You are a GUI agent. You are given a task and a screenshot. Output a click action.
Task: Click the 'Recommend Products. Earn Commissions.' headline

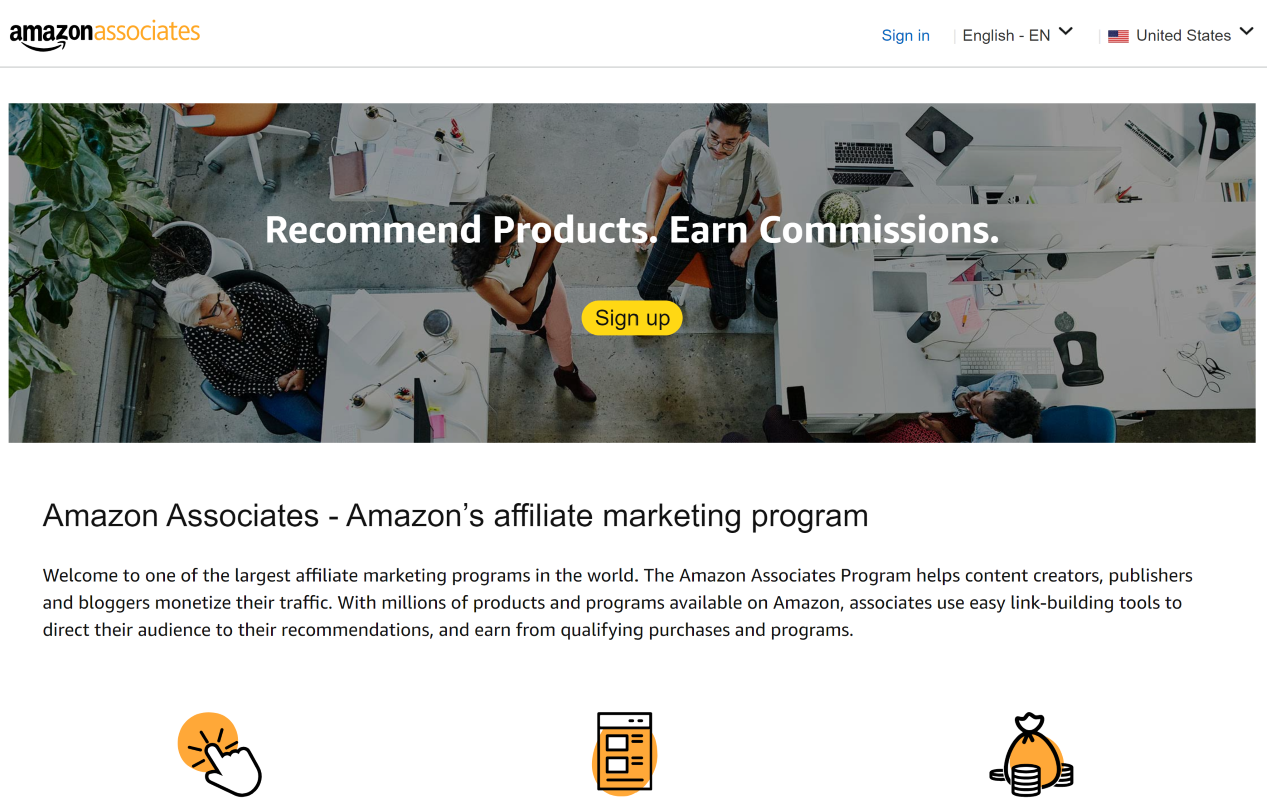(x=632, y=230)
